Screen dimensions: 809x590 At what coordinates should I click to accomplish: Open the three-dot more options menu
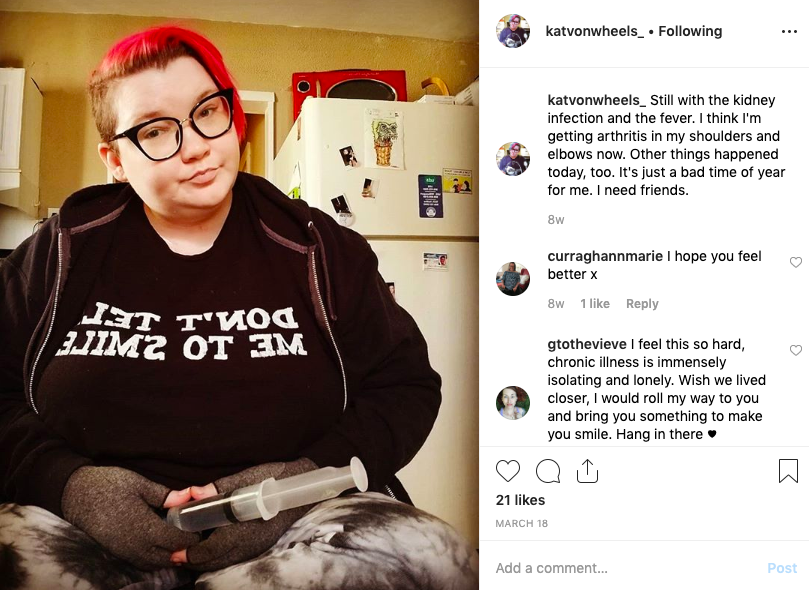tap(789, 31)
